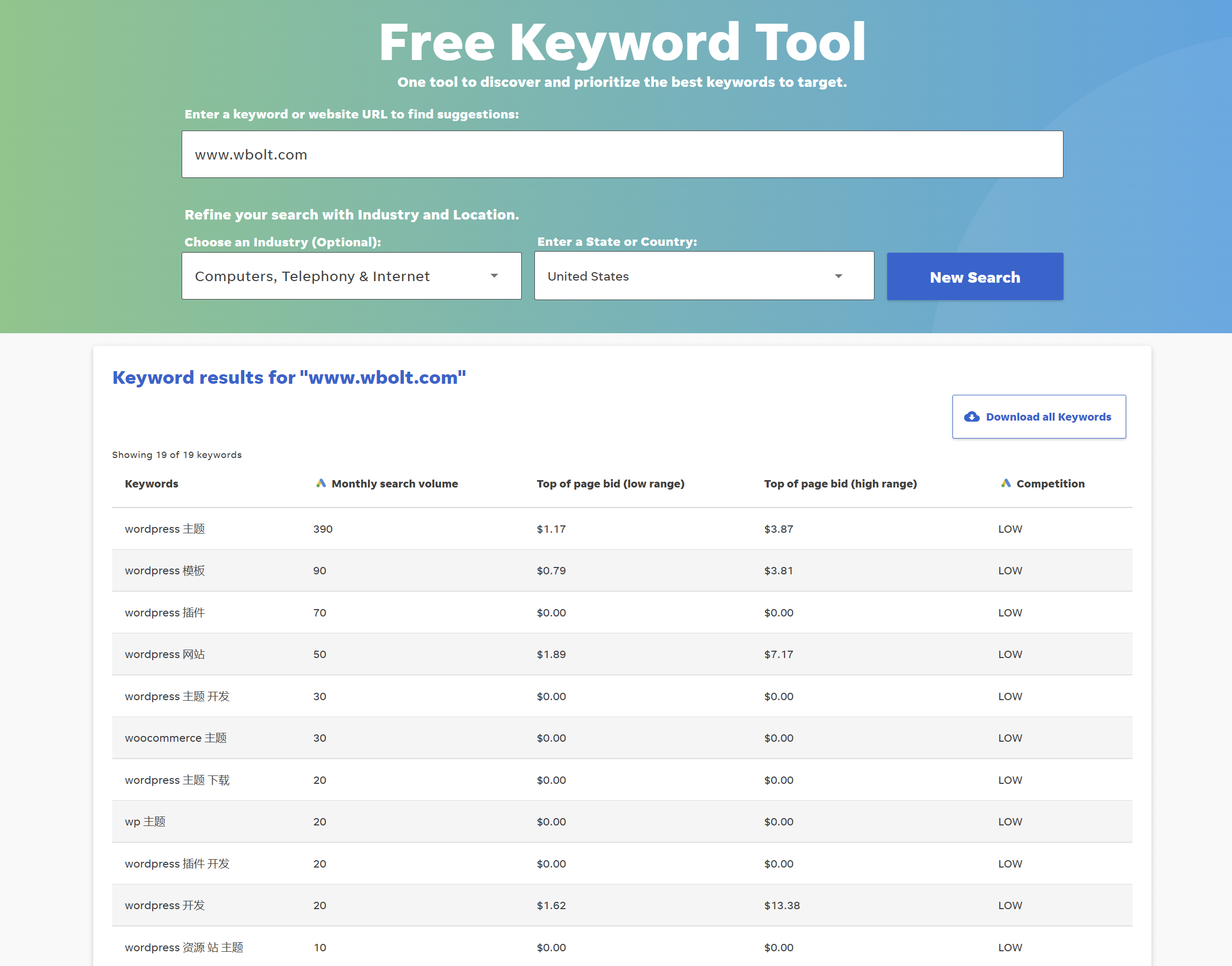Viewport: 1232px width, 966px height.
Task: Click search volume value 50
Action: pos(320,654)
